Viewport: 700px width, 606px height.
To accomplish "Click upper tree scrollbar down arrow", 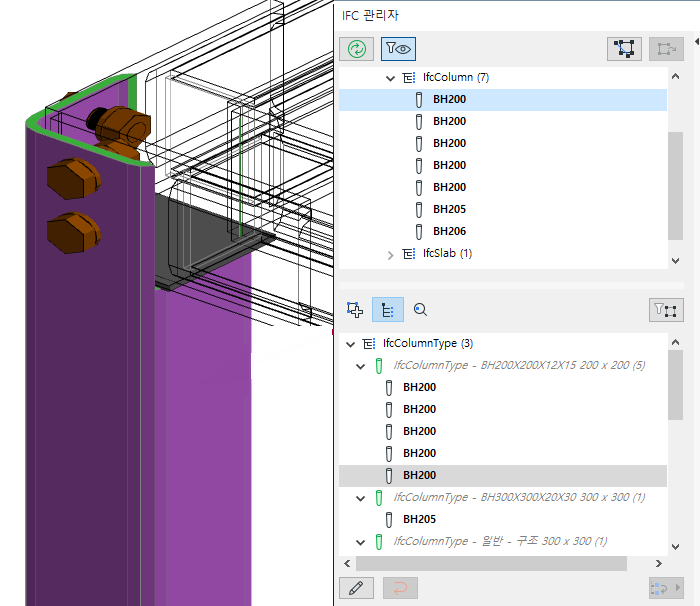I will tap(675, 261).
